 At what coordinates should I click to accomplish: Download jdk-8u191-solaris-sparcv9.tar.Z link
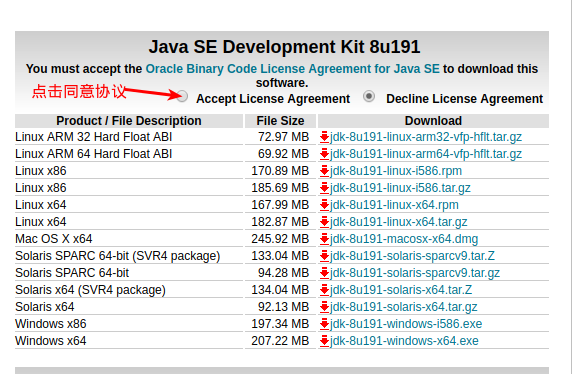tap(413, 256)
